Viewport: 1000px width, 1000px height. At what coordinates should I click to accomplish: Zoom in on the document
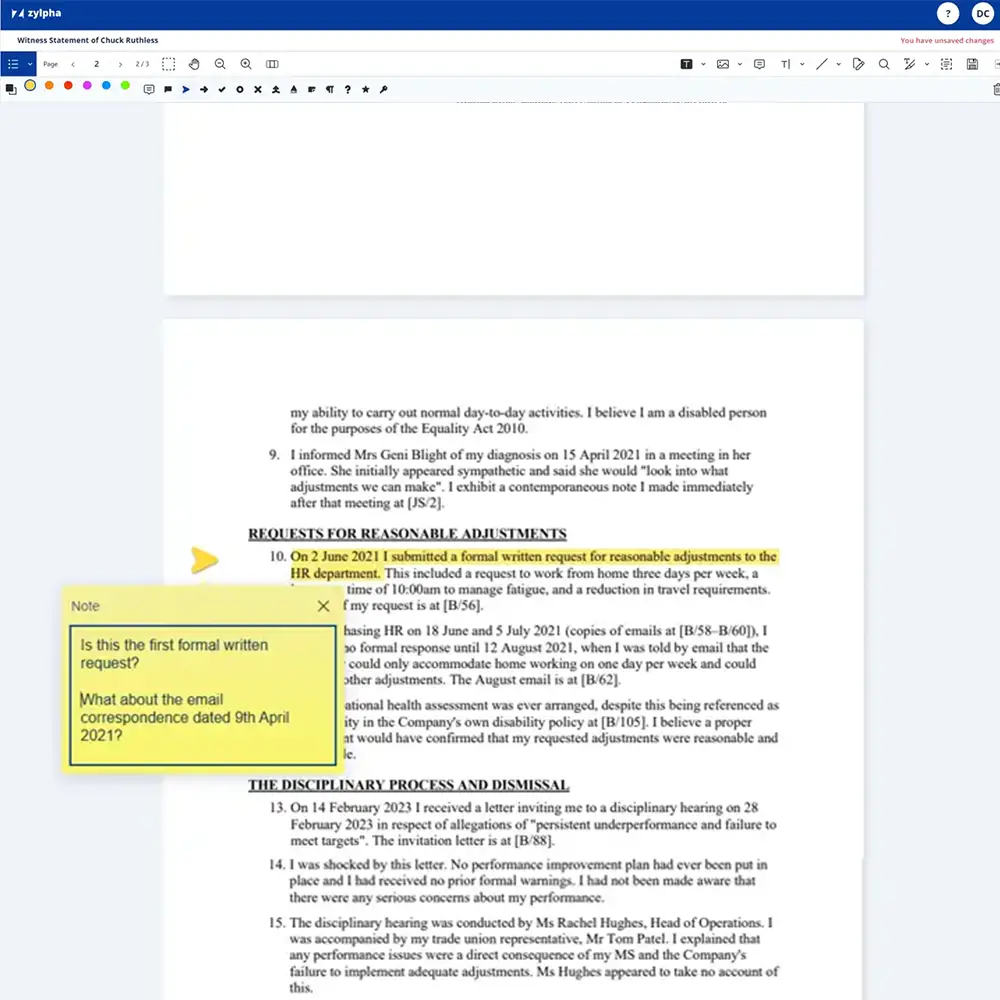(245, 64)
